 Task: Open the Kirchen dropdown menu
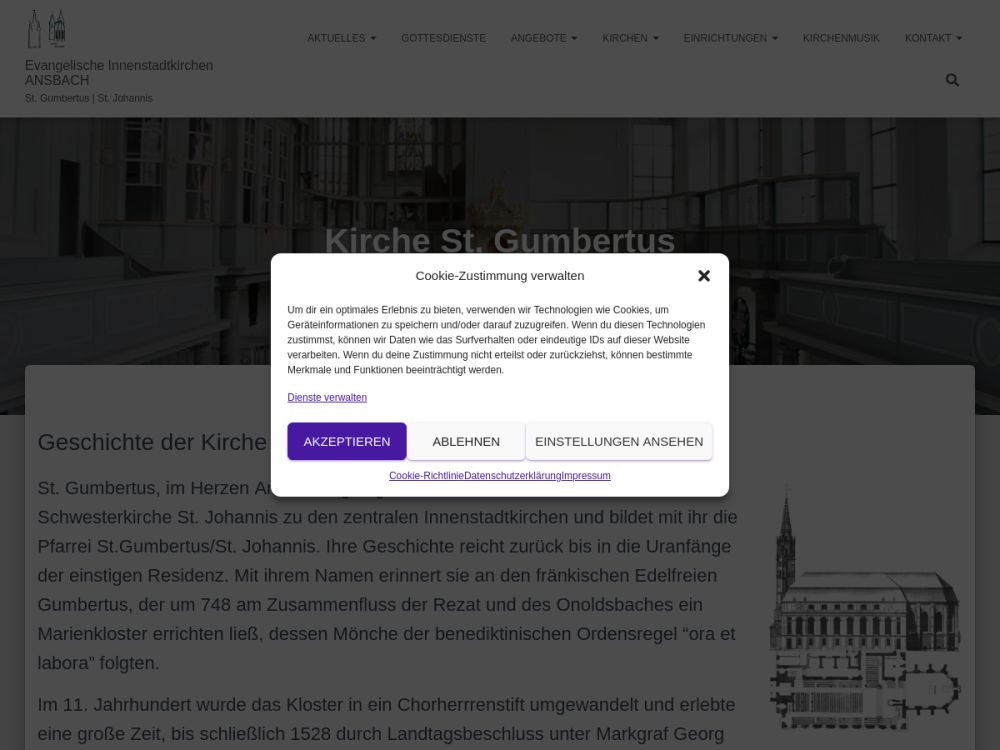coord(630,38)
